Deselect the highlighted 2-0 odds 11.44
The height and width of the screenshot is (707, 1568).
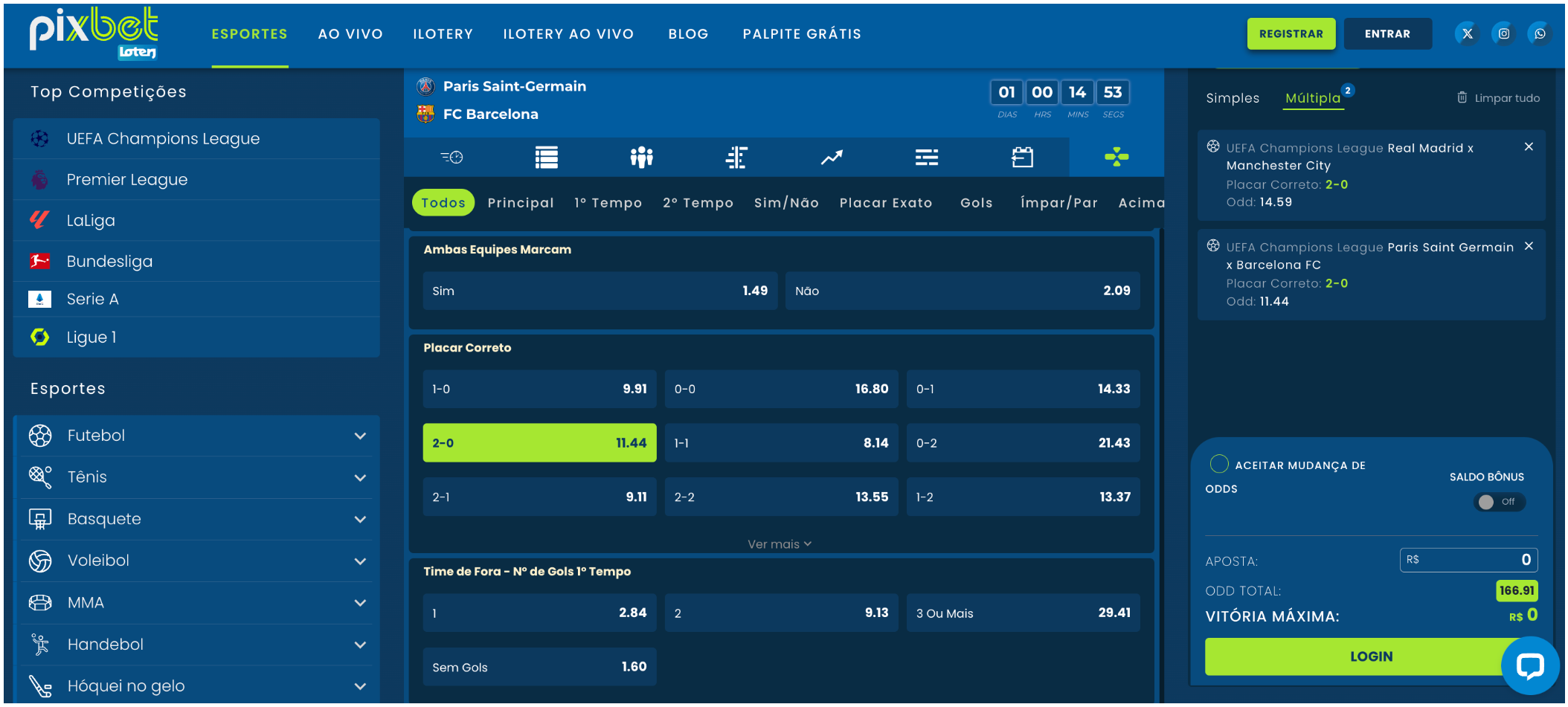539,442
